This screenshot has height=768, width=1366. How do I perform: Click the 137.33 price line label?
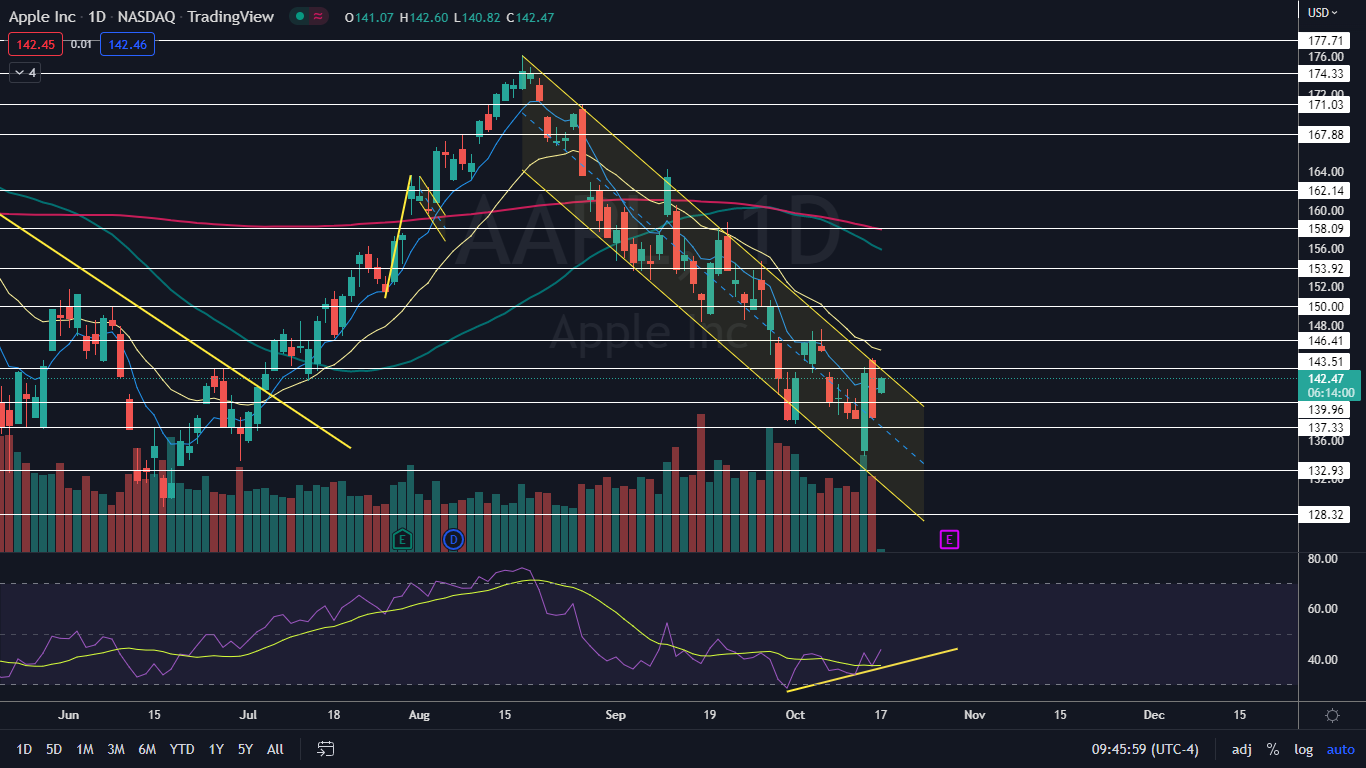pos(1325,427)
